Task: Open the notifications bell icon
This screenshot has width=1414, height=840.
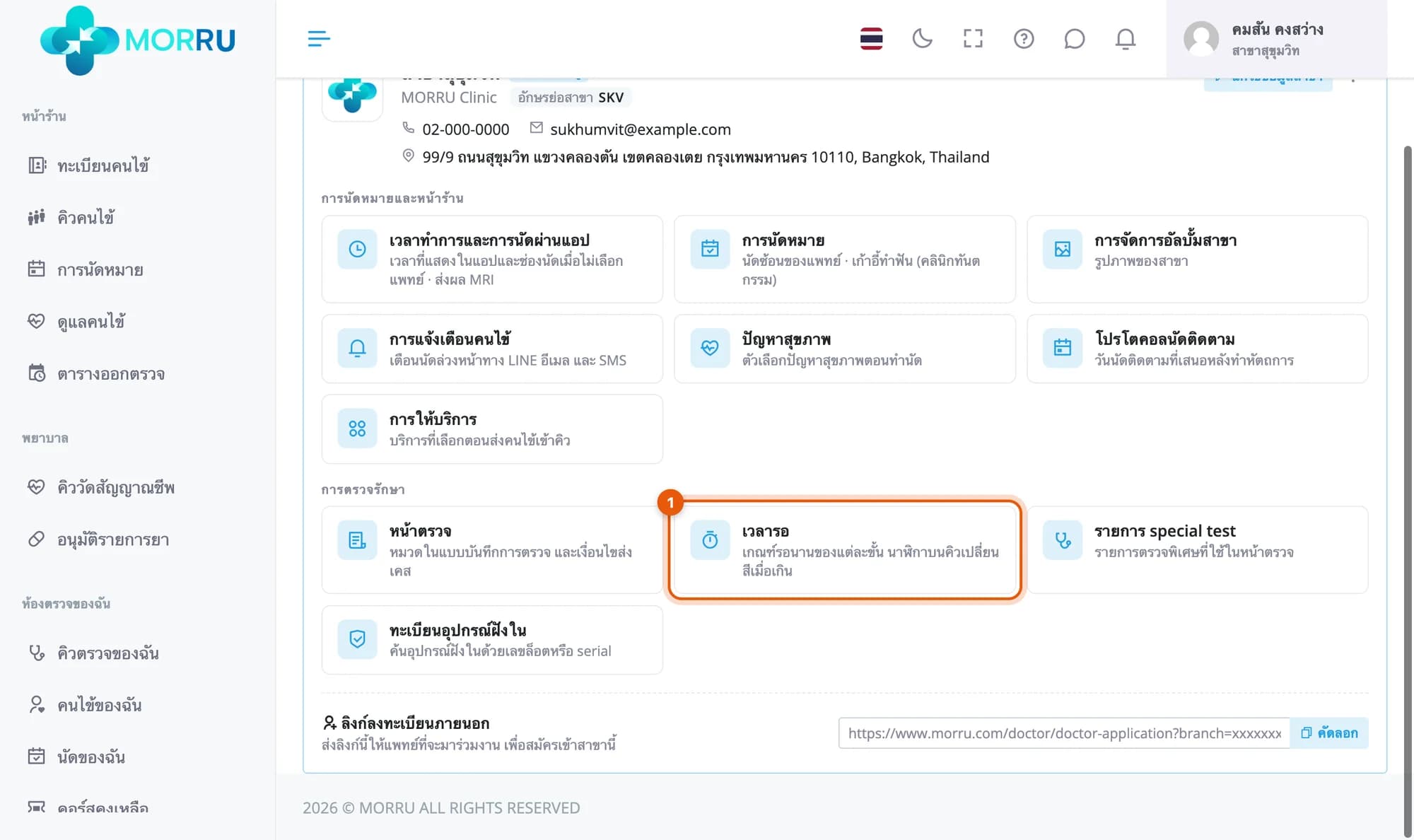Action: 1126,39
